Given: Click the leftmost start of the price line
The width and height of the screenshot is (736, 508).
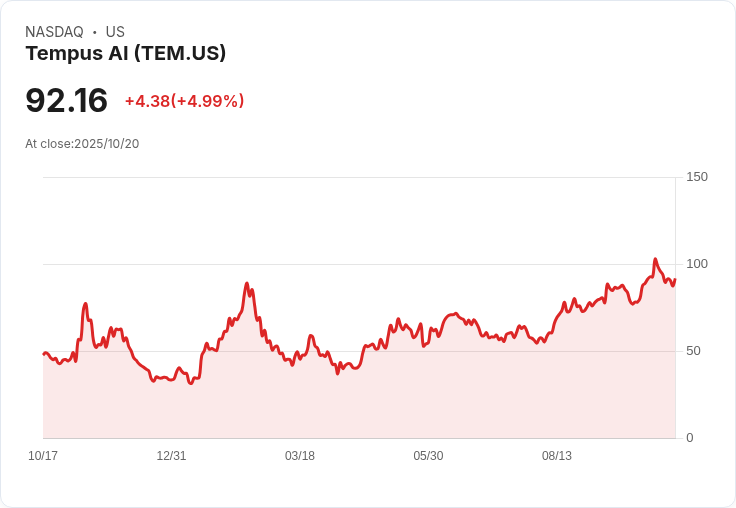Looking at the screenshot, I should click(x=44, y=354).
